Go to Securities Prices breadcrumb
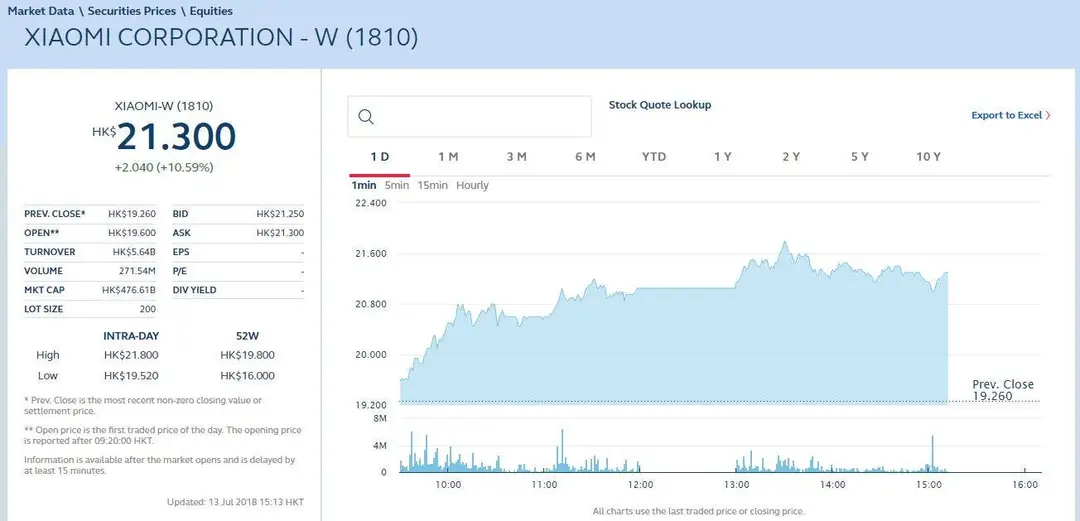 click(132, 11)
